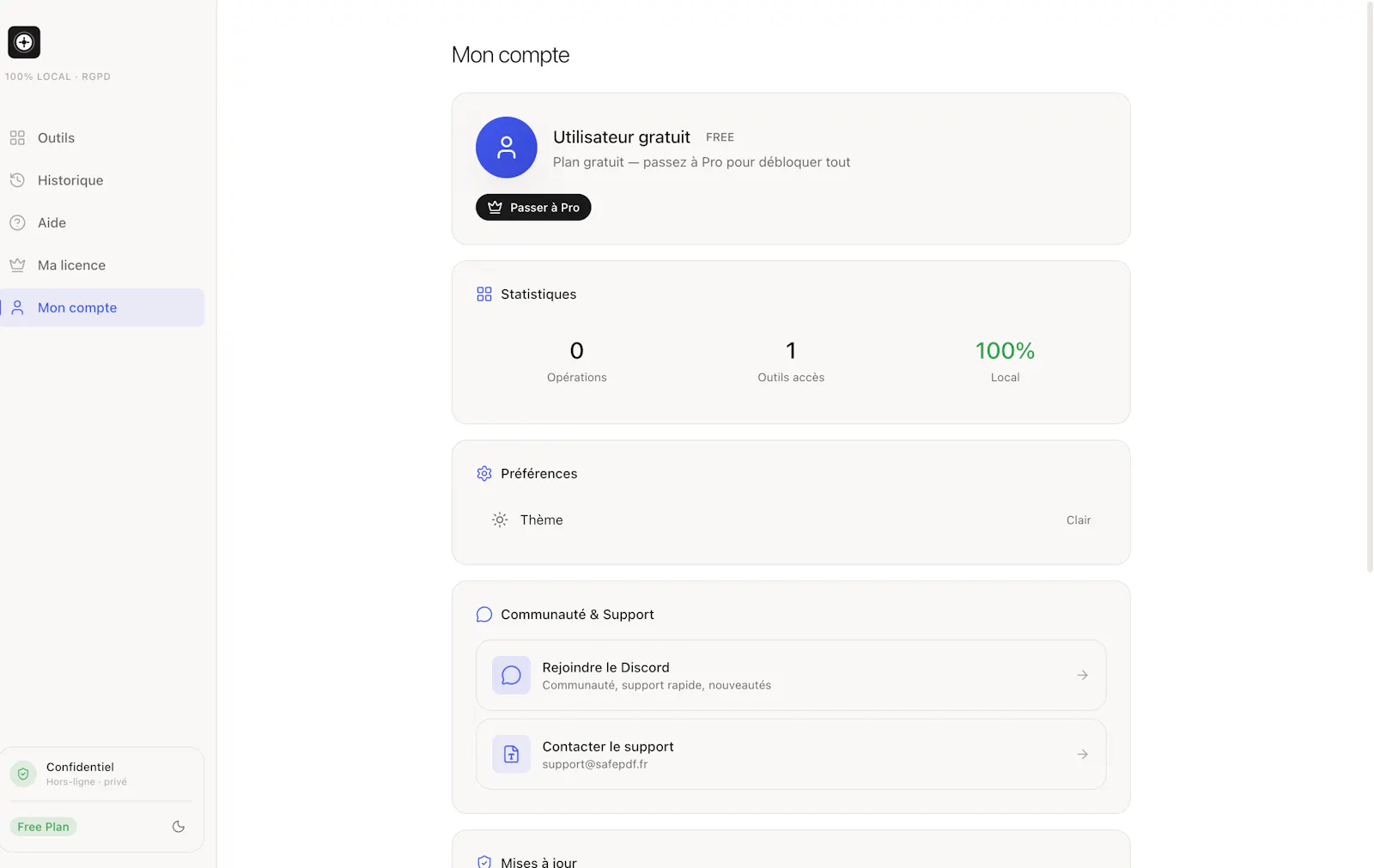Click the 100% Local statistic
The image size is (1374, 868).
pyautogui.click(x=1006, y=362)
